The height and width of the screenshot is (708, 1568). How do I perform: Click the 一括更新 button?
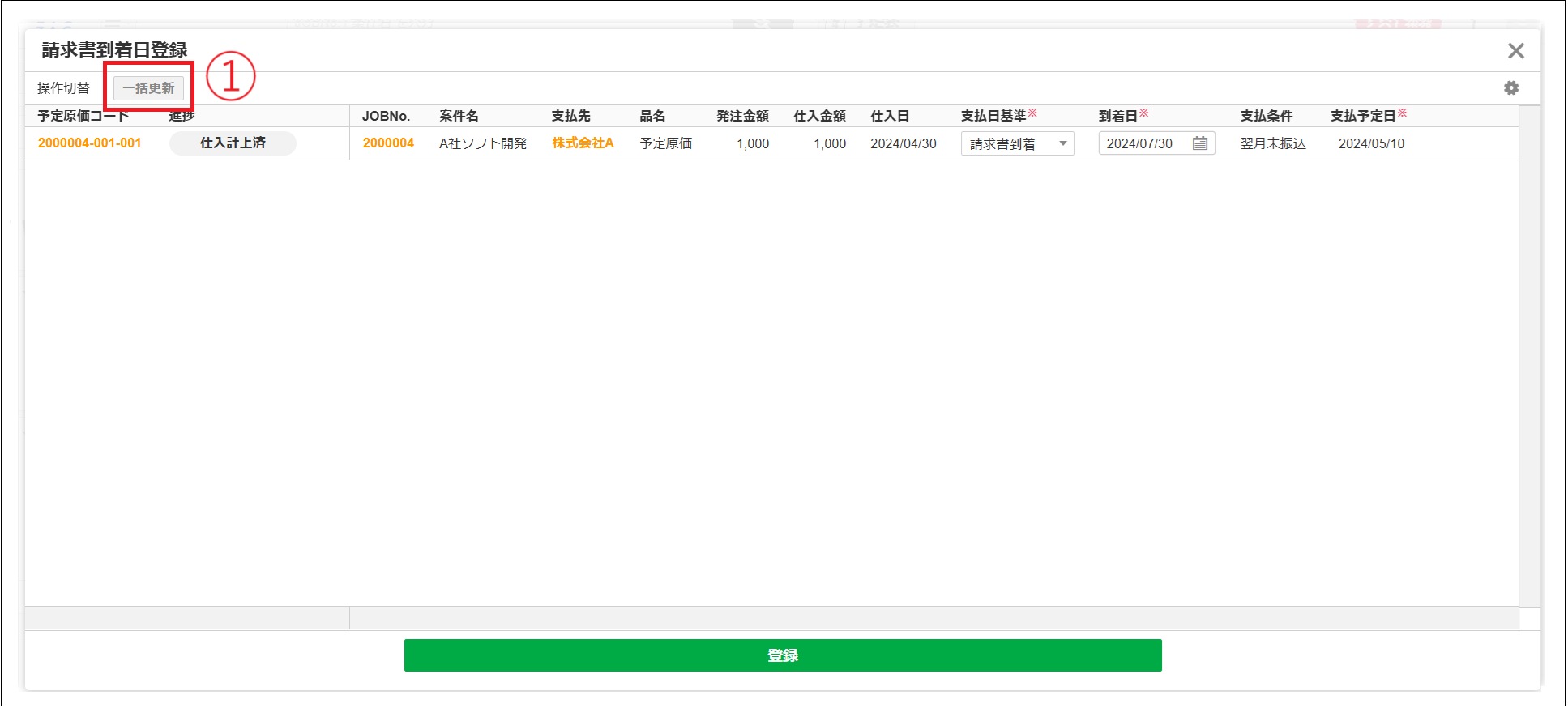149,88
